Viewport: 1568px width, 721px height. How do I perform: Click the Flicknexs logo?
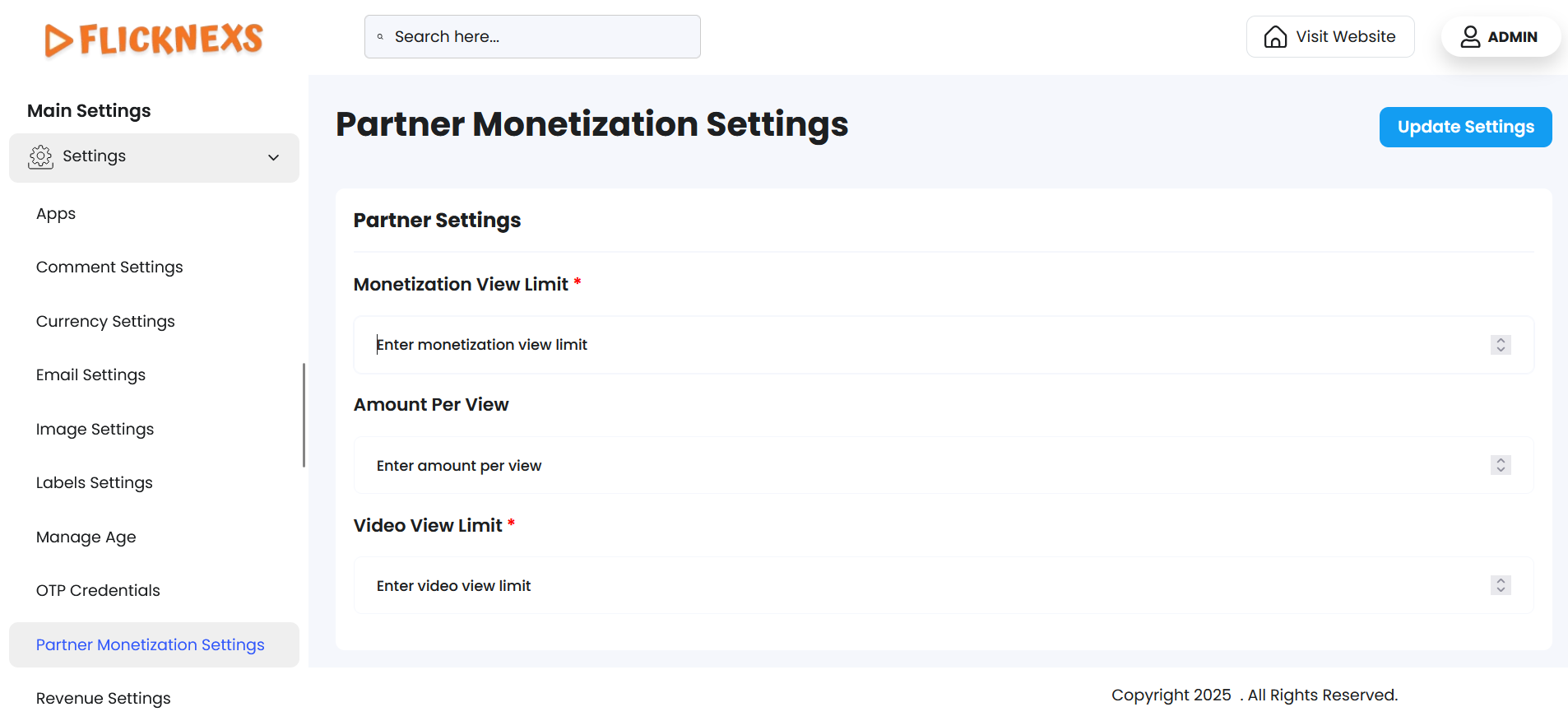coord(154,39)
